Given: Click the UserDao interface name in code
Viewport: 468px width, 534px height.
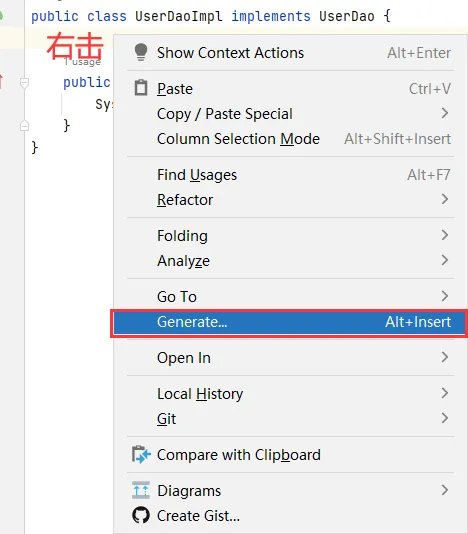Looking at the screenshot, I should pyautogui.click(x=347, y=16).
